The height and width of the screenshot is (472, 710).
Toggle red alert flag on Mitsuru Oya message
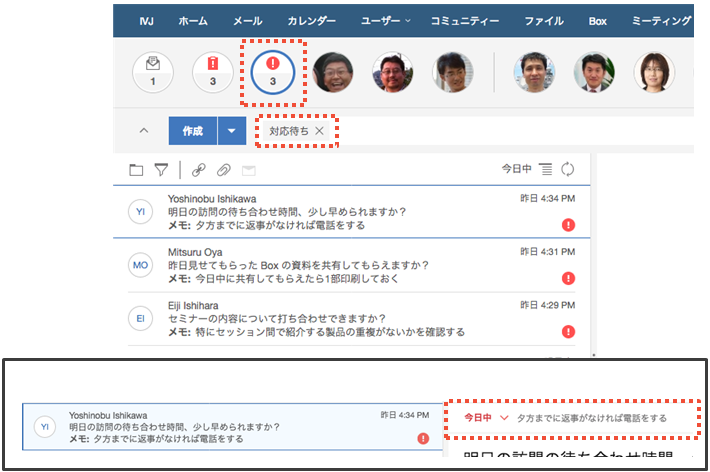[x=569, y=278]
